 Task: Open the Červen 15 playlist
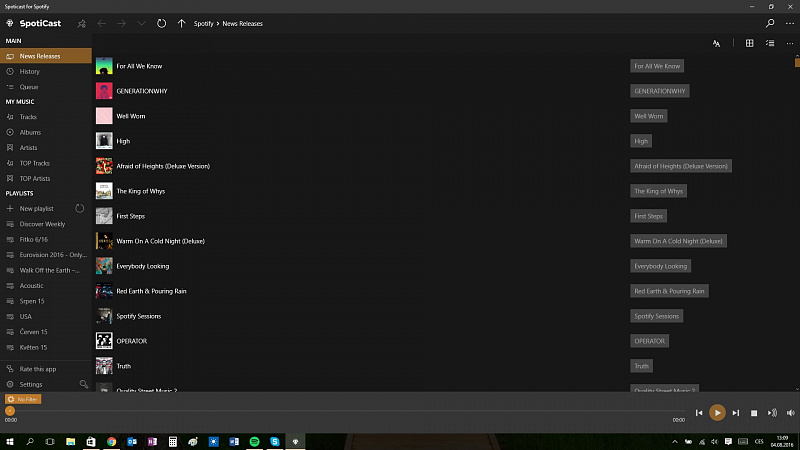point(46,332)
